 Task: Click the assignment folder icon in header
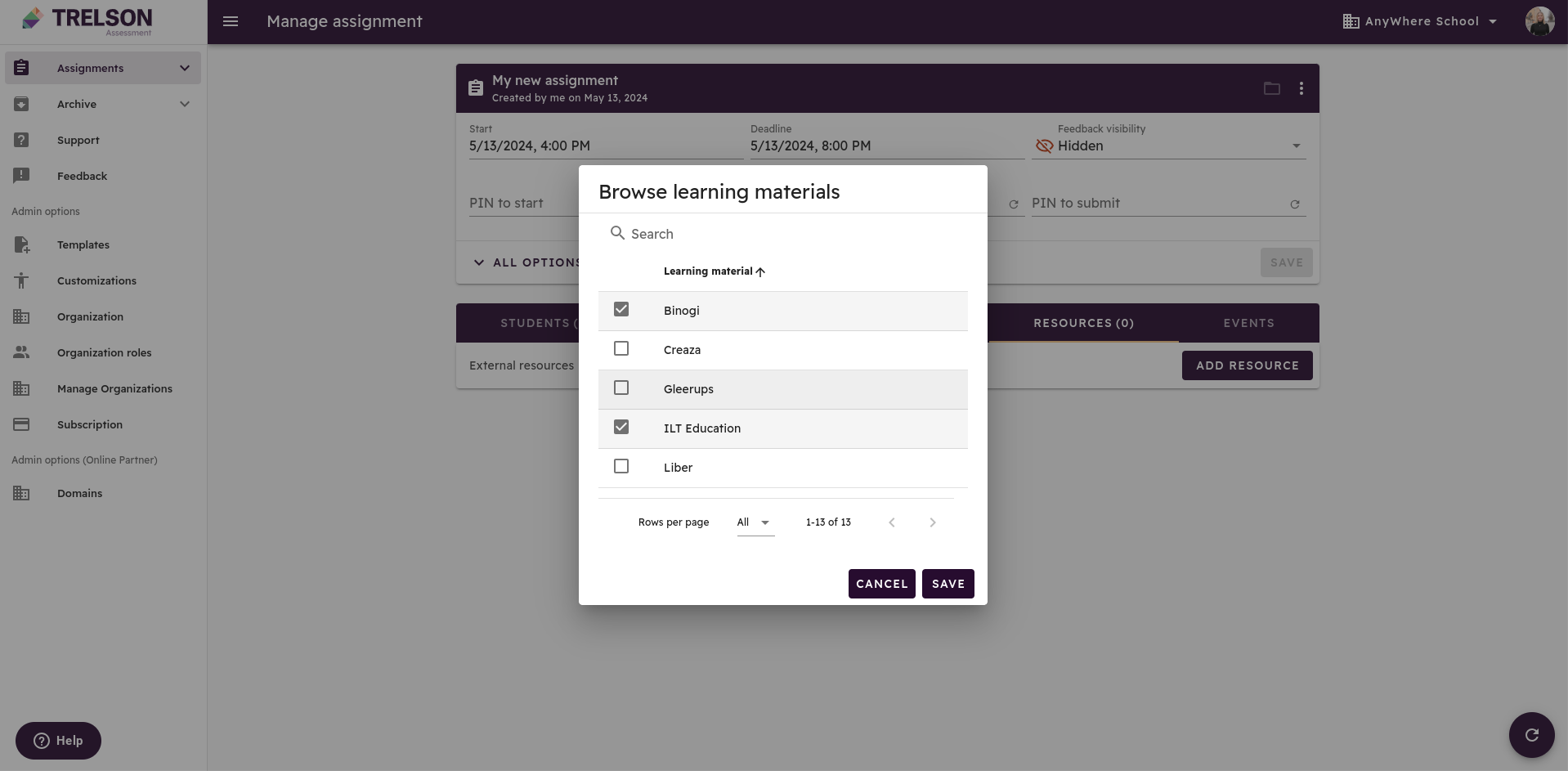[1272, 88]
